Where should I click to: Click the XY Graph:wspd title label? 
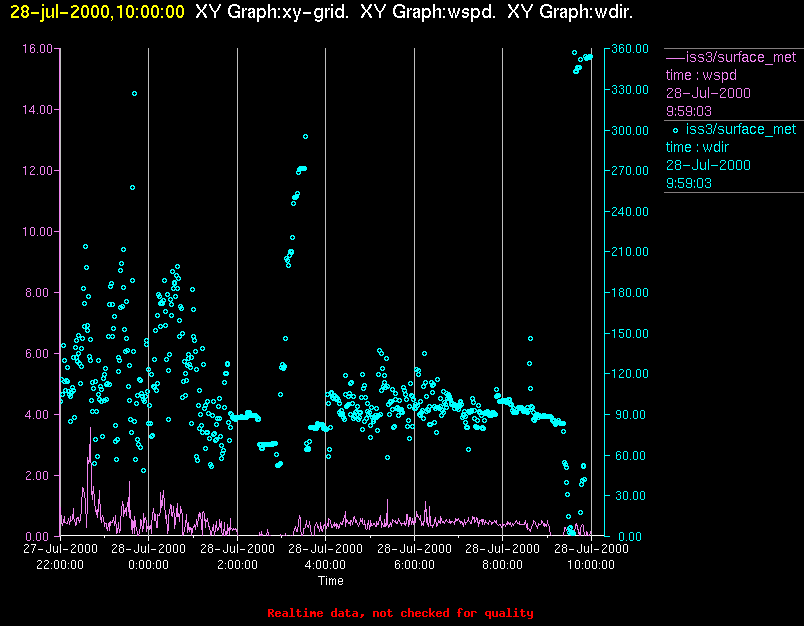point(428,11)
